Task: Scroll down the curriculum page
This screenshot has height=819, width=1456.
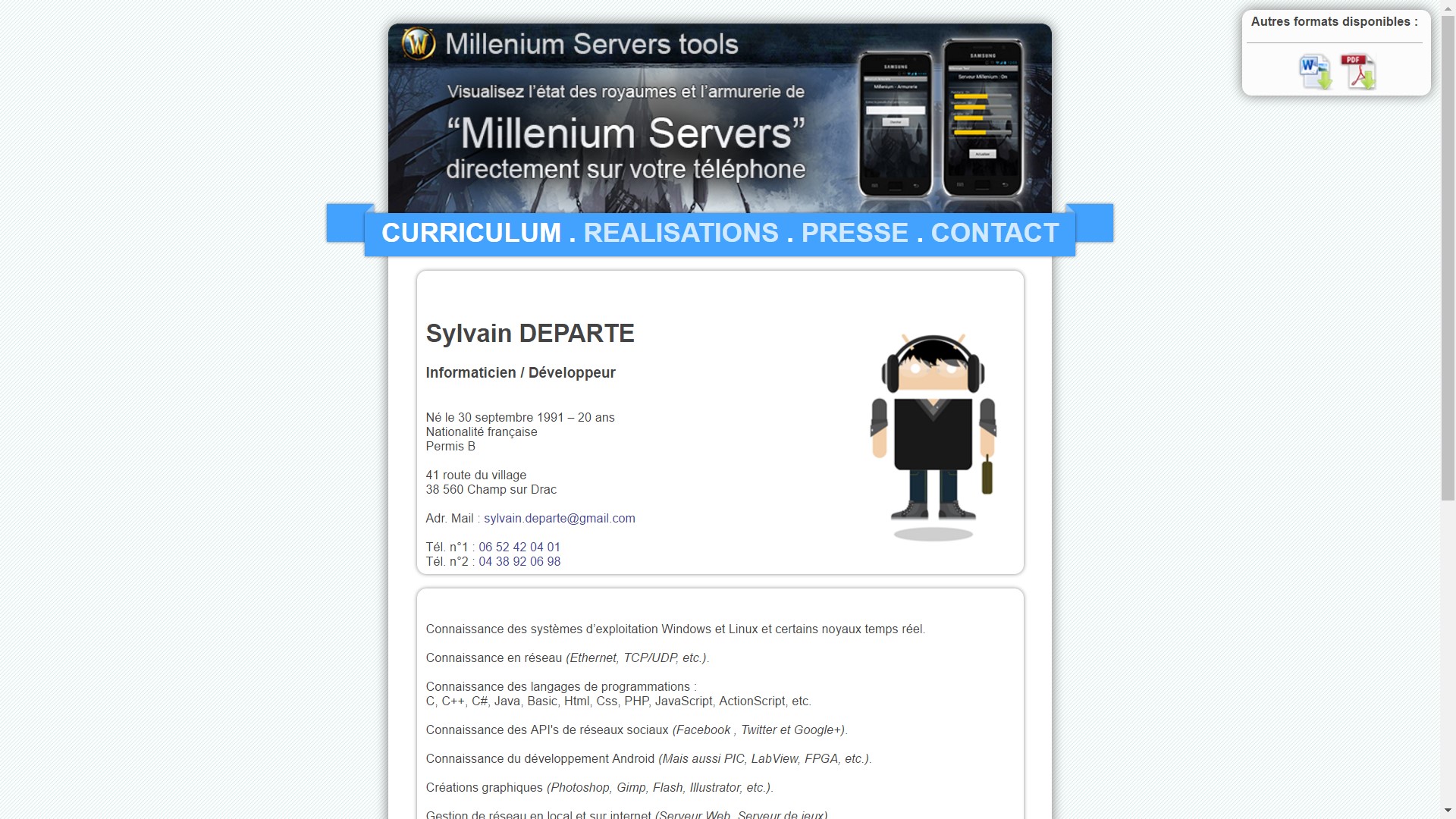Action: tap(1449, 813)
